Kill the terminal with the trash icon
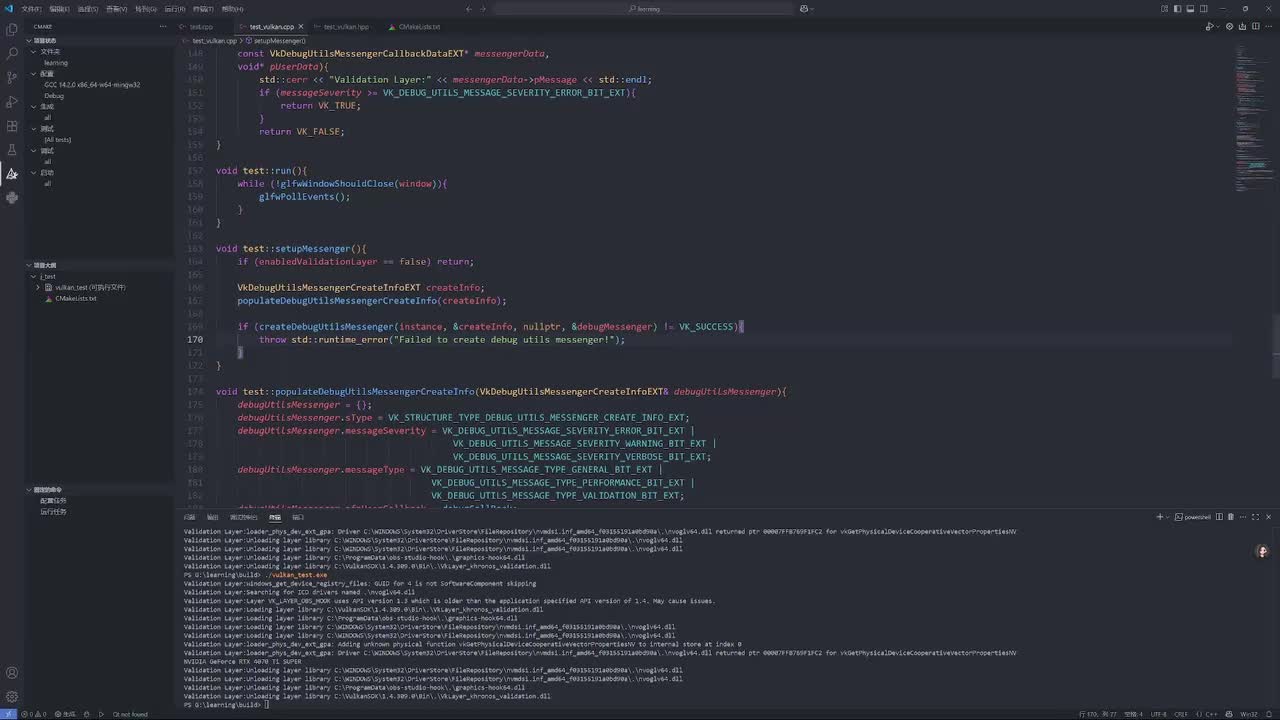 [x=1231, y=517]
